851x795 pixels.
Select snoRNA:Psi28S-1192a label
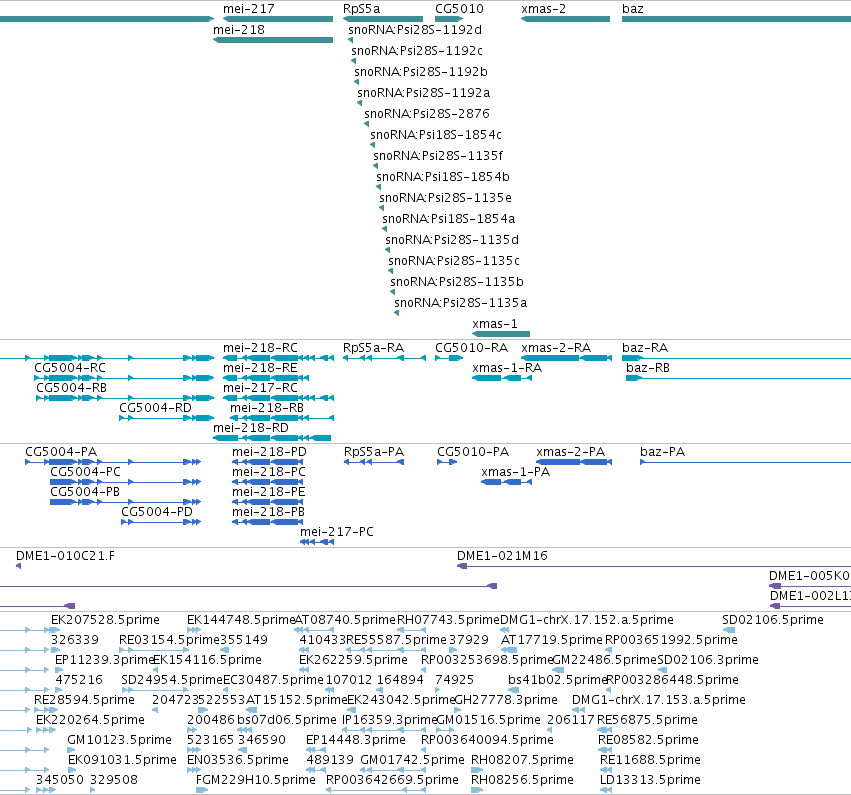coord(423,93)
